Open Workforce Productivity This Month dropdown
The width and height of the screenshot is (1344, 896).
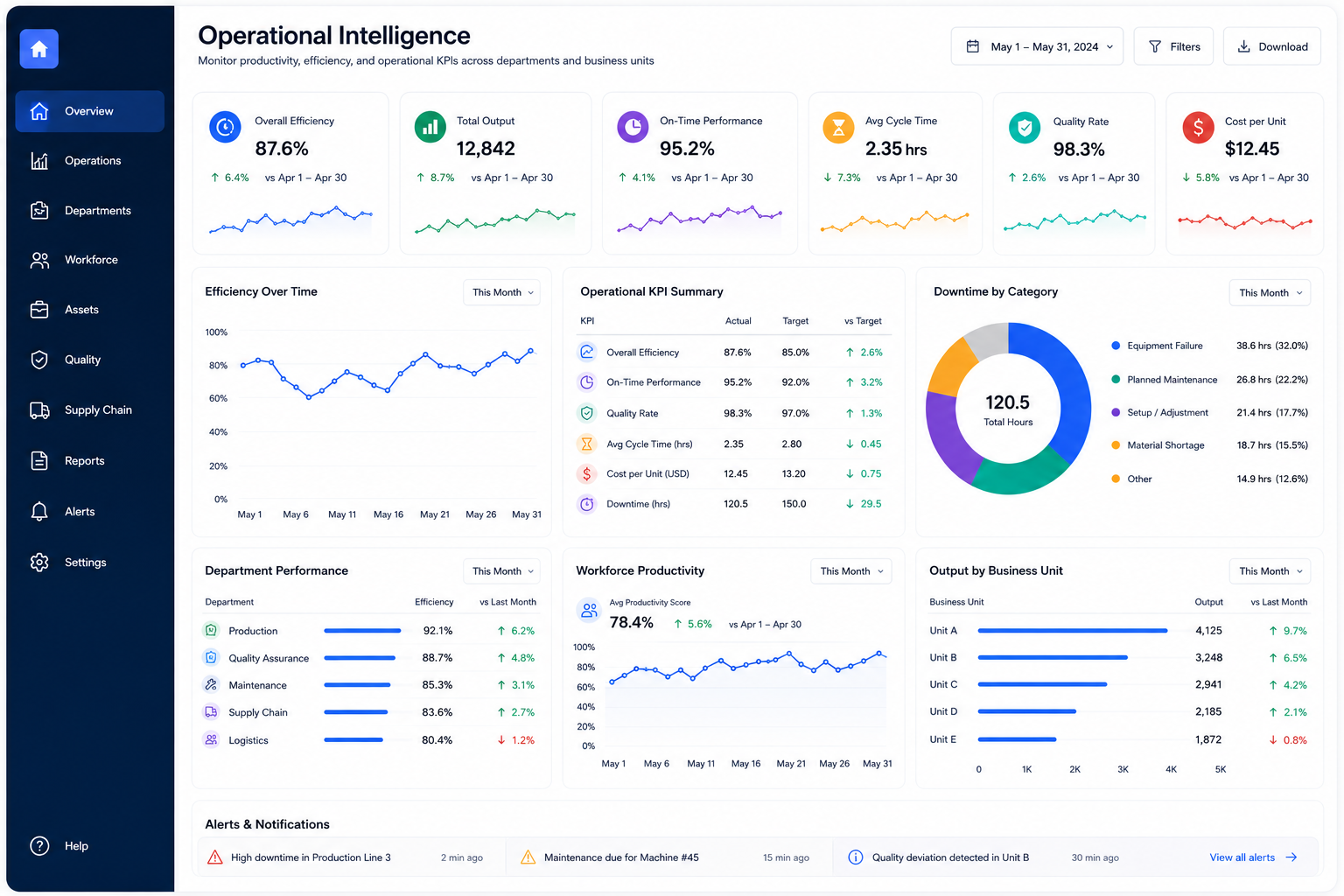851,571
